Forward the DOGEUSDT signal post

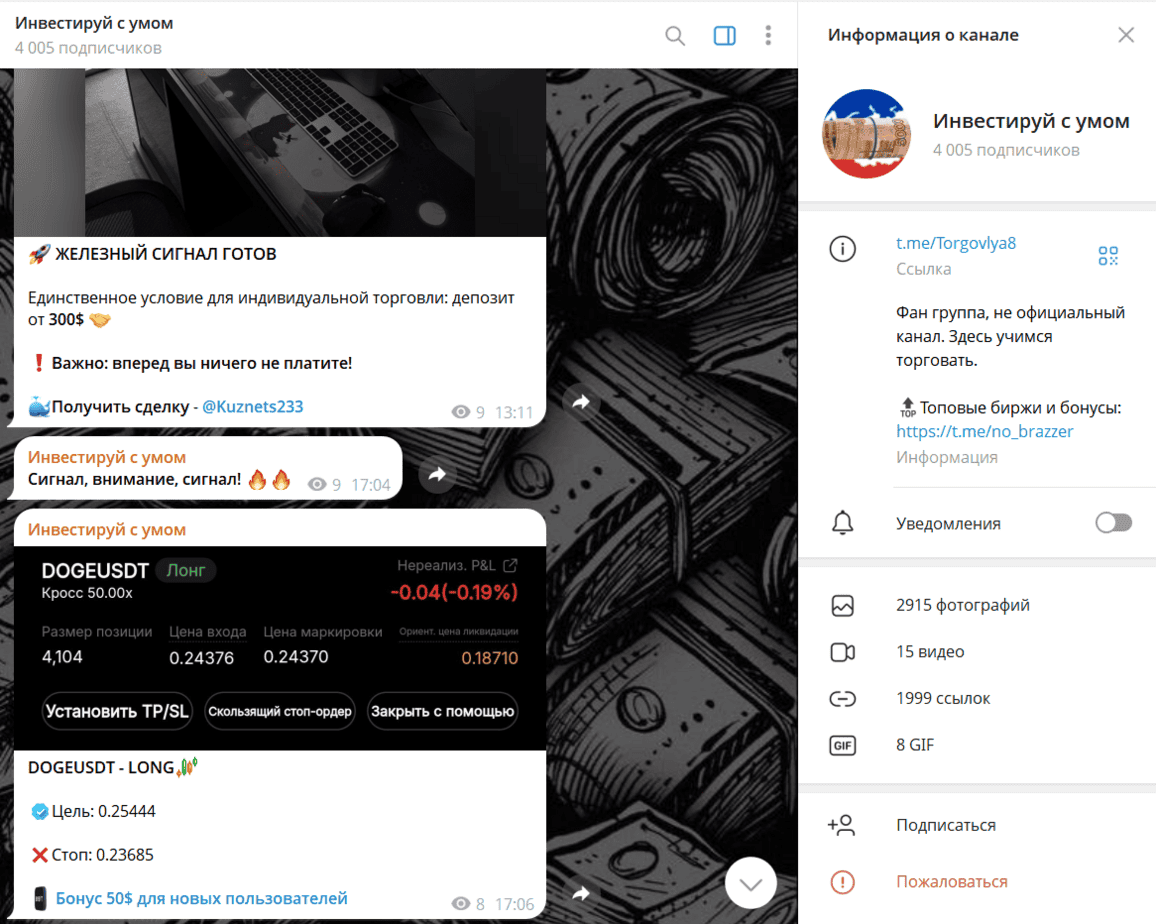tap(581, 893)
